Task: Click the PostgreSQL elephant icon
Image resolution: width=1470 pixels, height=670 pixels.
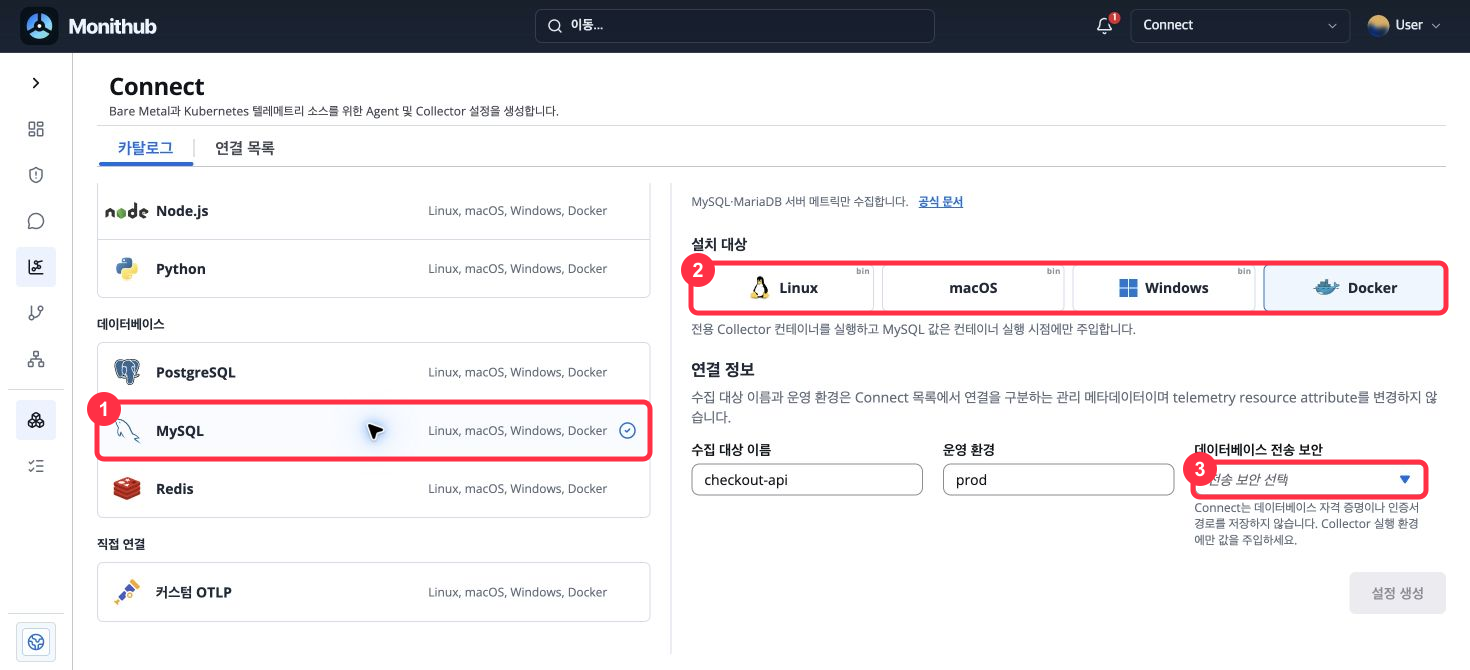Action: (126, 372)
